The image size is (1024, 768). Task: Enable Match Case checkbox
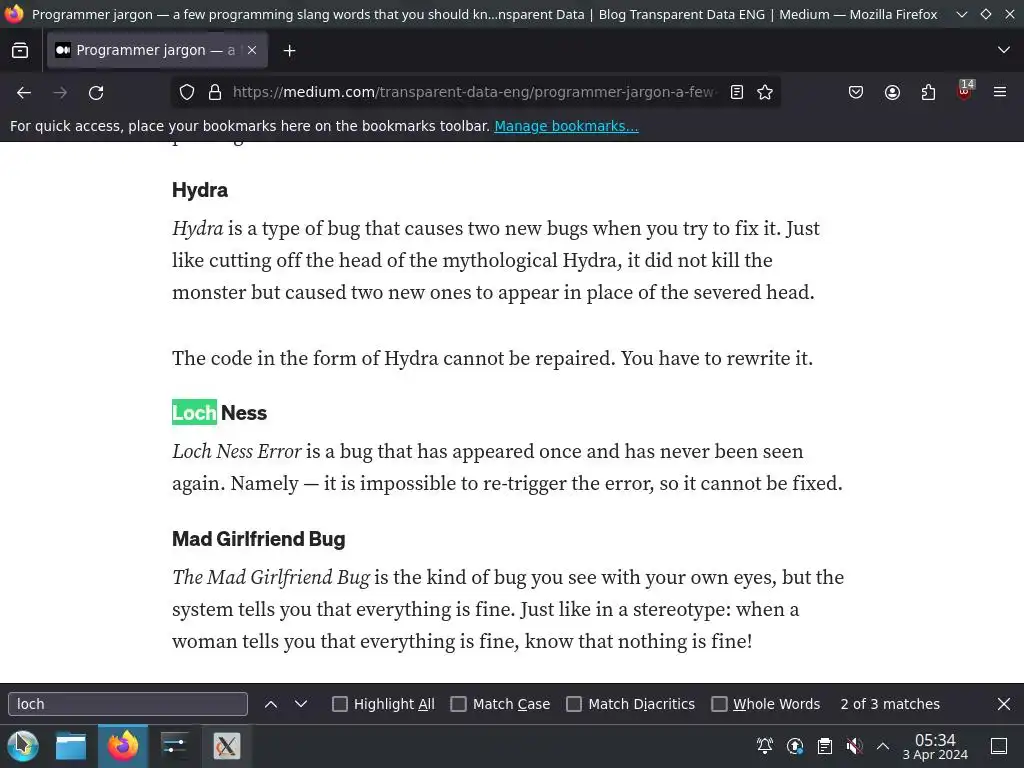point(458,704)
